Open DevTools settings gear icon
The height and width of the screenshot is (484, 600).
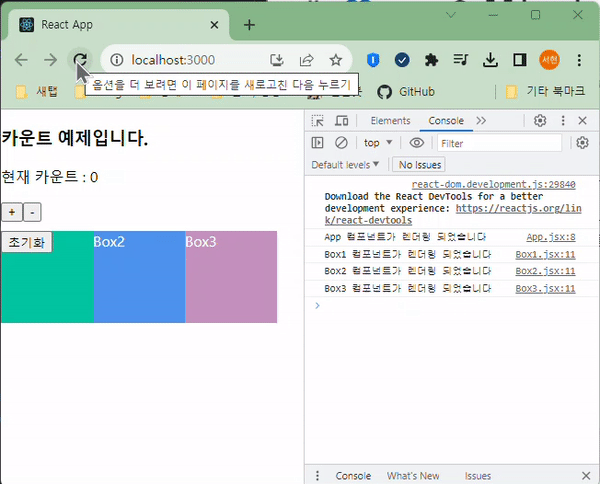click(540, 121)
